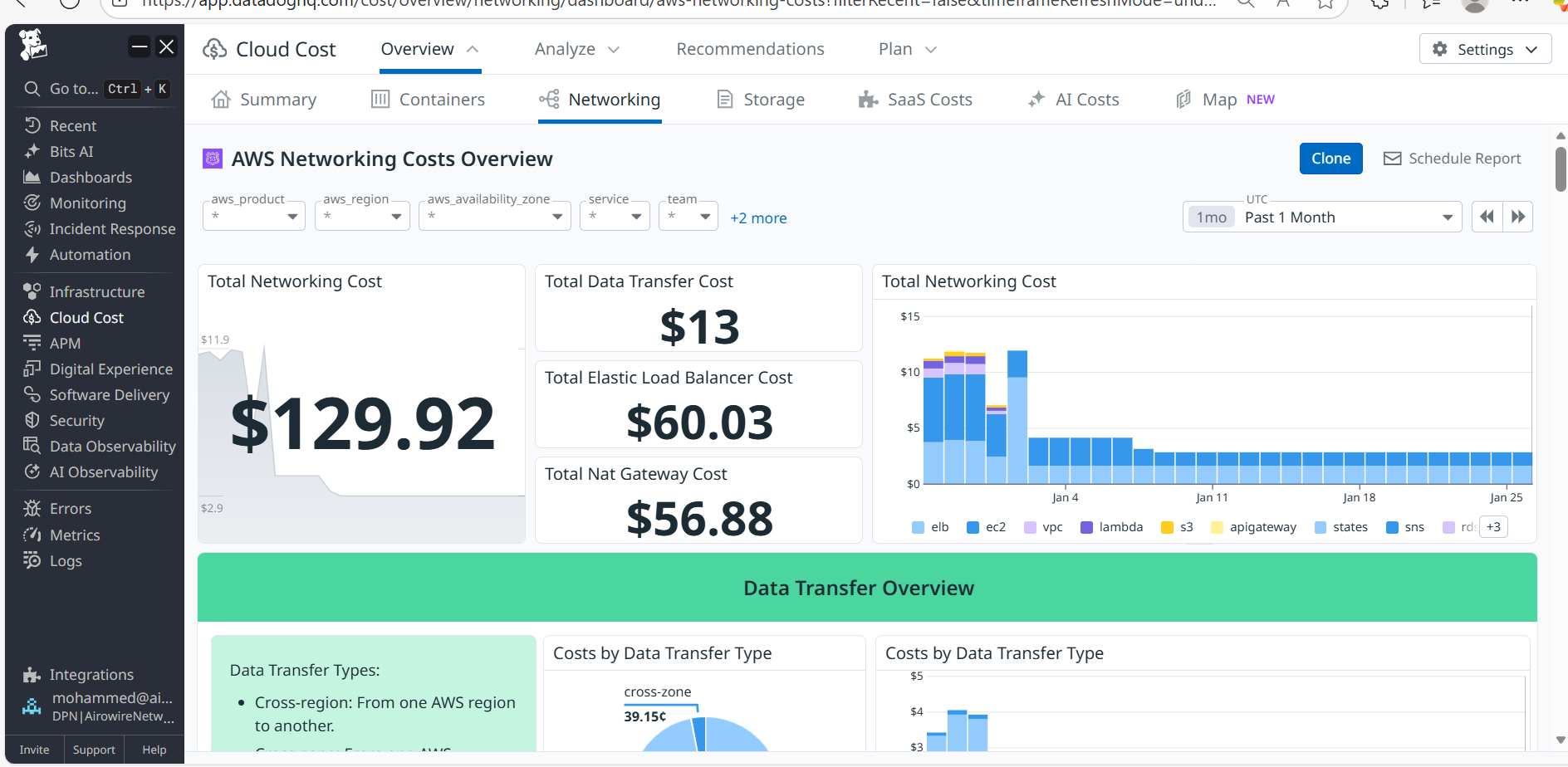Open the Settings dropdown
This screenshot has width=1568, height=767.
point(1485,49)
